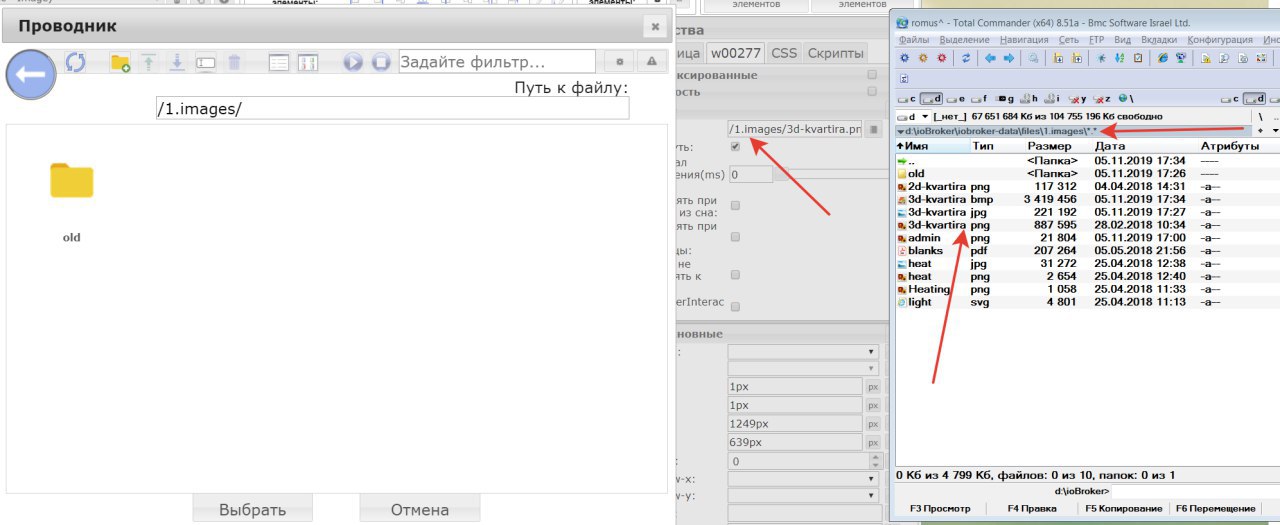Click the blue forward arrow in Total Commander
The width and height of the screenshot is (1280, 525).
point(1009,58)
